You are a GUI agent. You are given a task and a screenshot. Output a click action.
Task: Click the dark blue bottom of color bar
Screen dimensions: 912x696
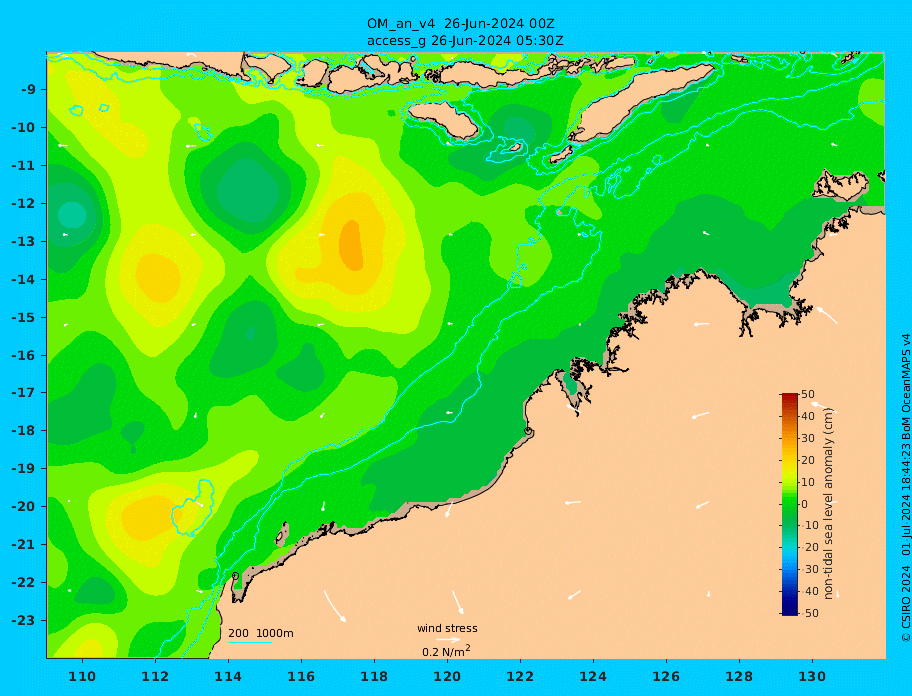[789, 612]
